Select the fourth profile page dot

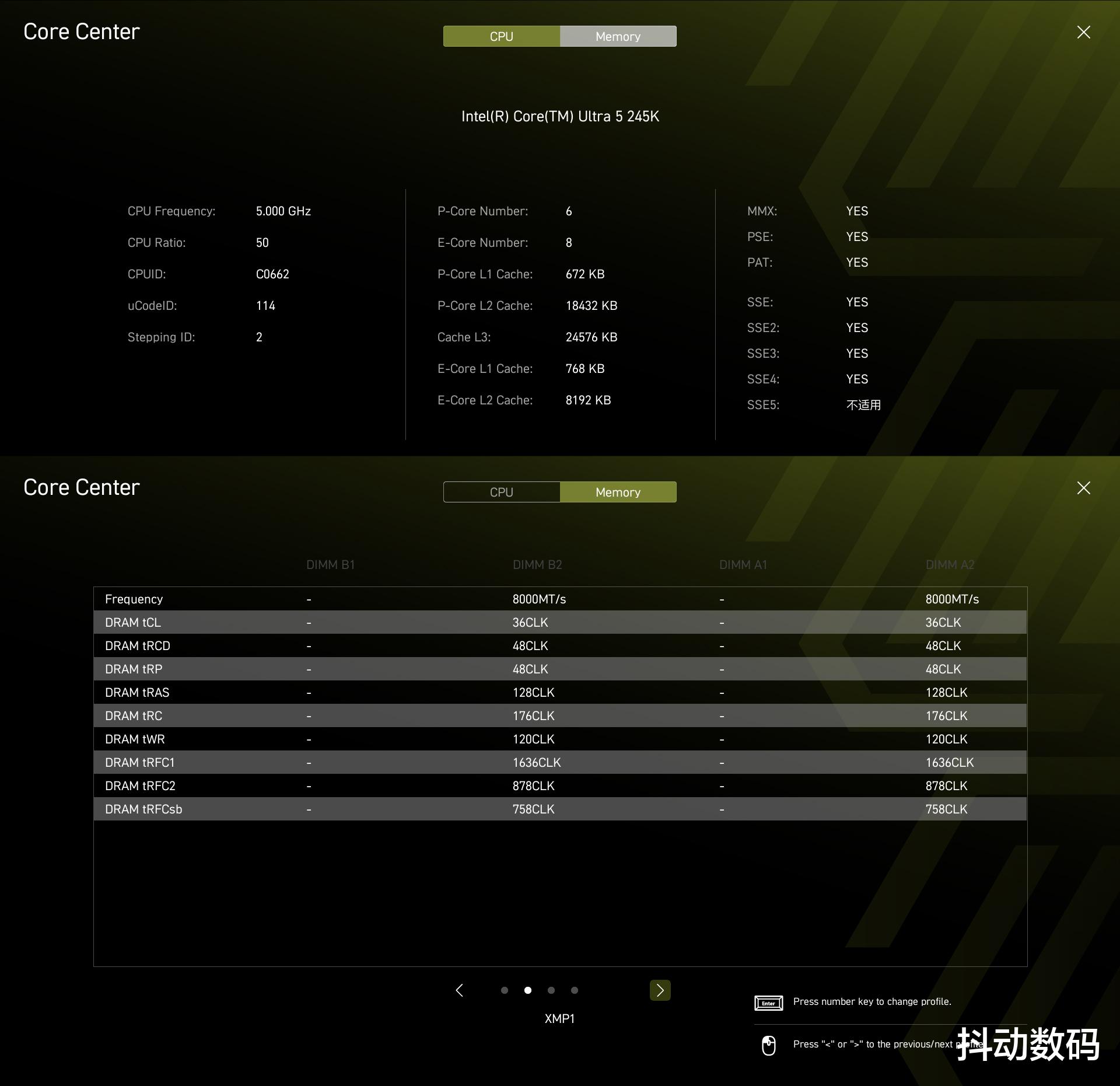[x=575, y=990]
